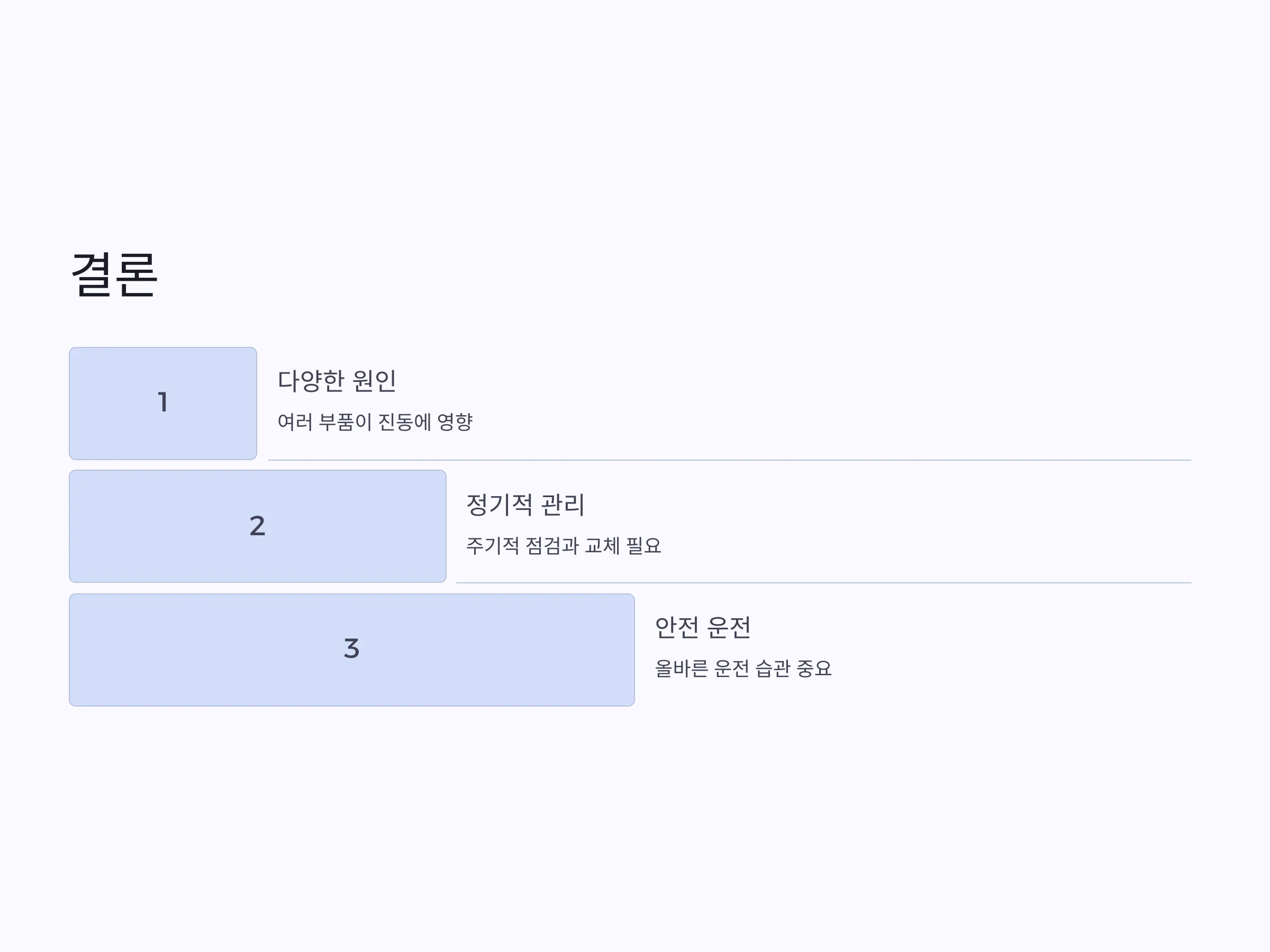The image size is (1270, 952).
Task: Click the heading 안전 운전
Action: (x=703, y=627)
